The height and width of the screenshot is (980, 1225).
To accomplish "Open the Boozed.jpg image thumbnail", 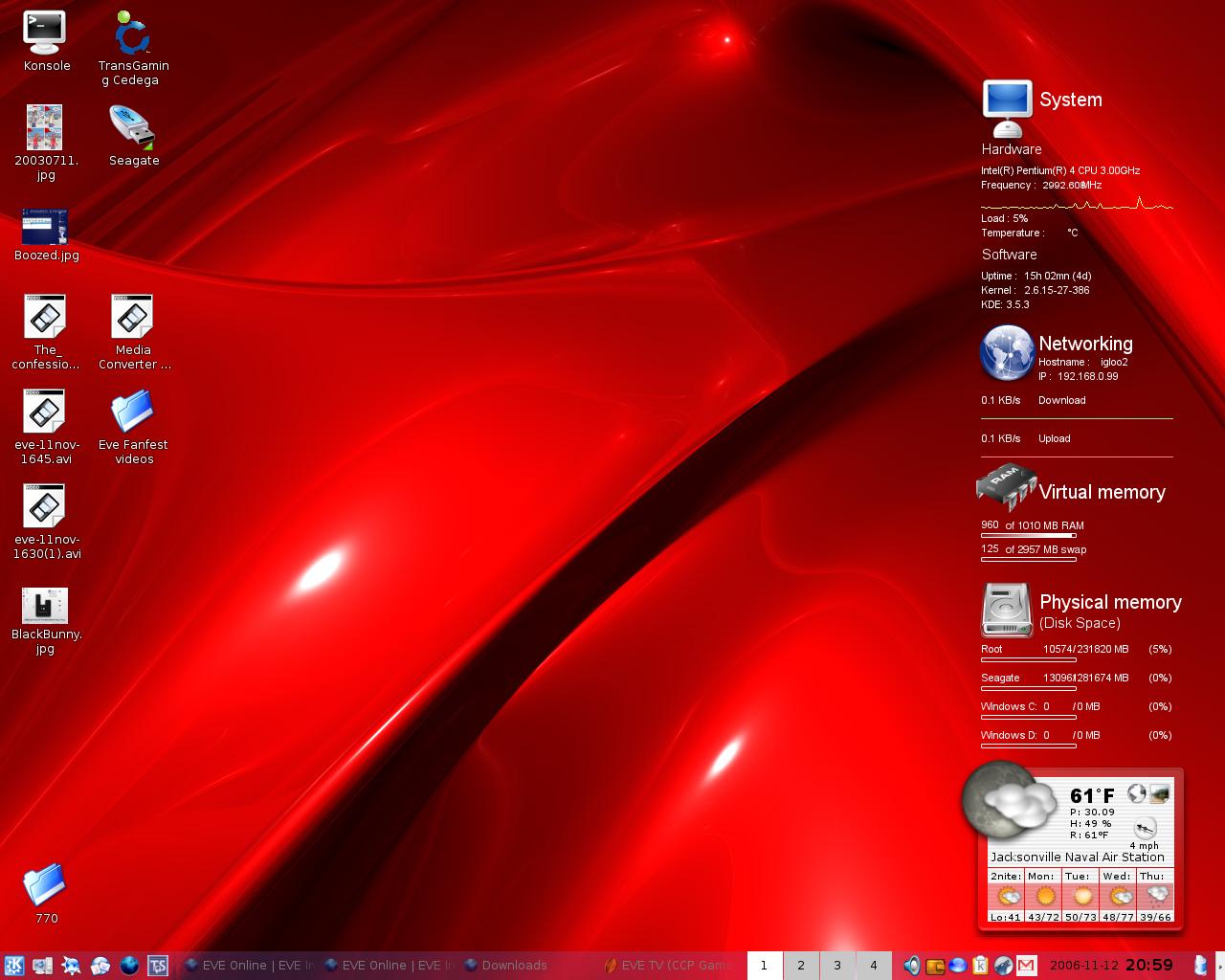I will point(44,227).
